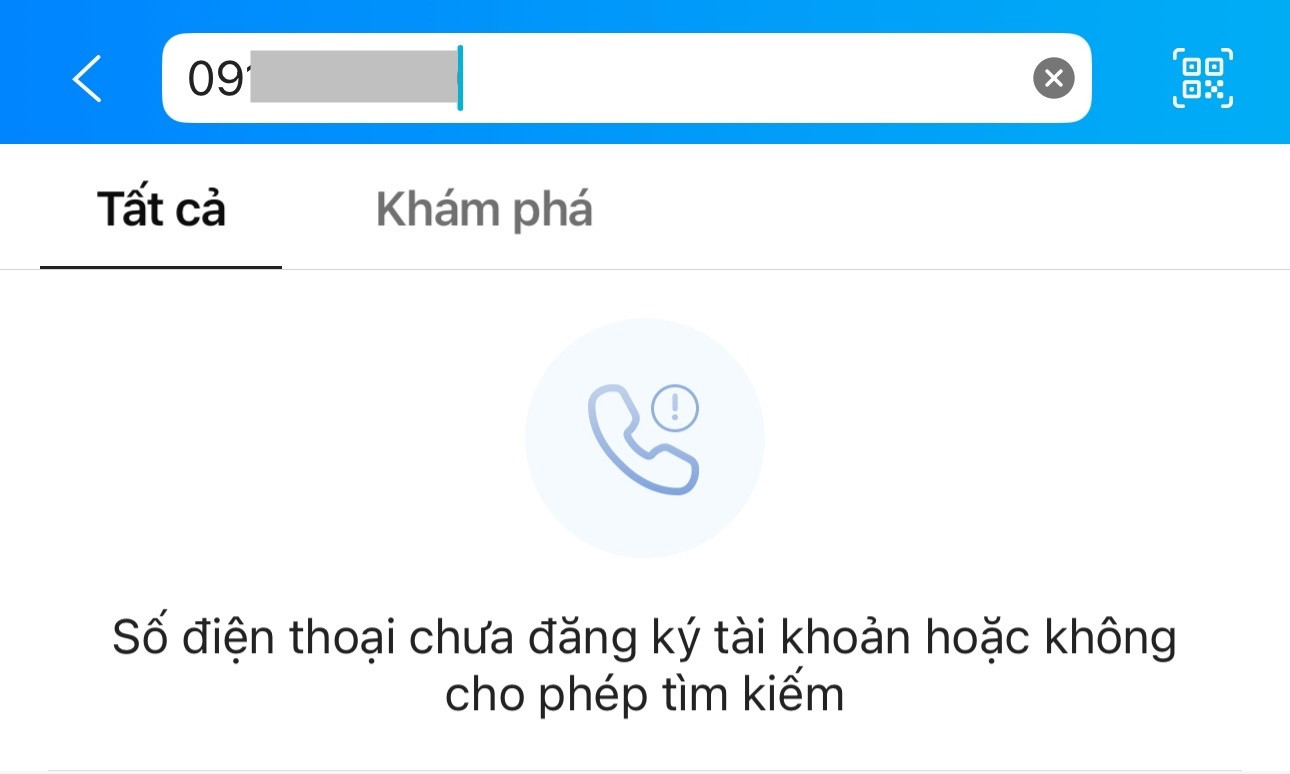The height and width of the screenshot is (774, 1290).
Task: Open the QR code scanner
Action: [1202, 78]
